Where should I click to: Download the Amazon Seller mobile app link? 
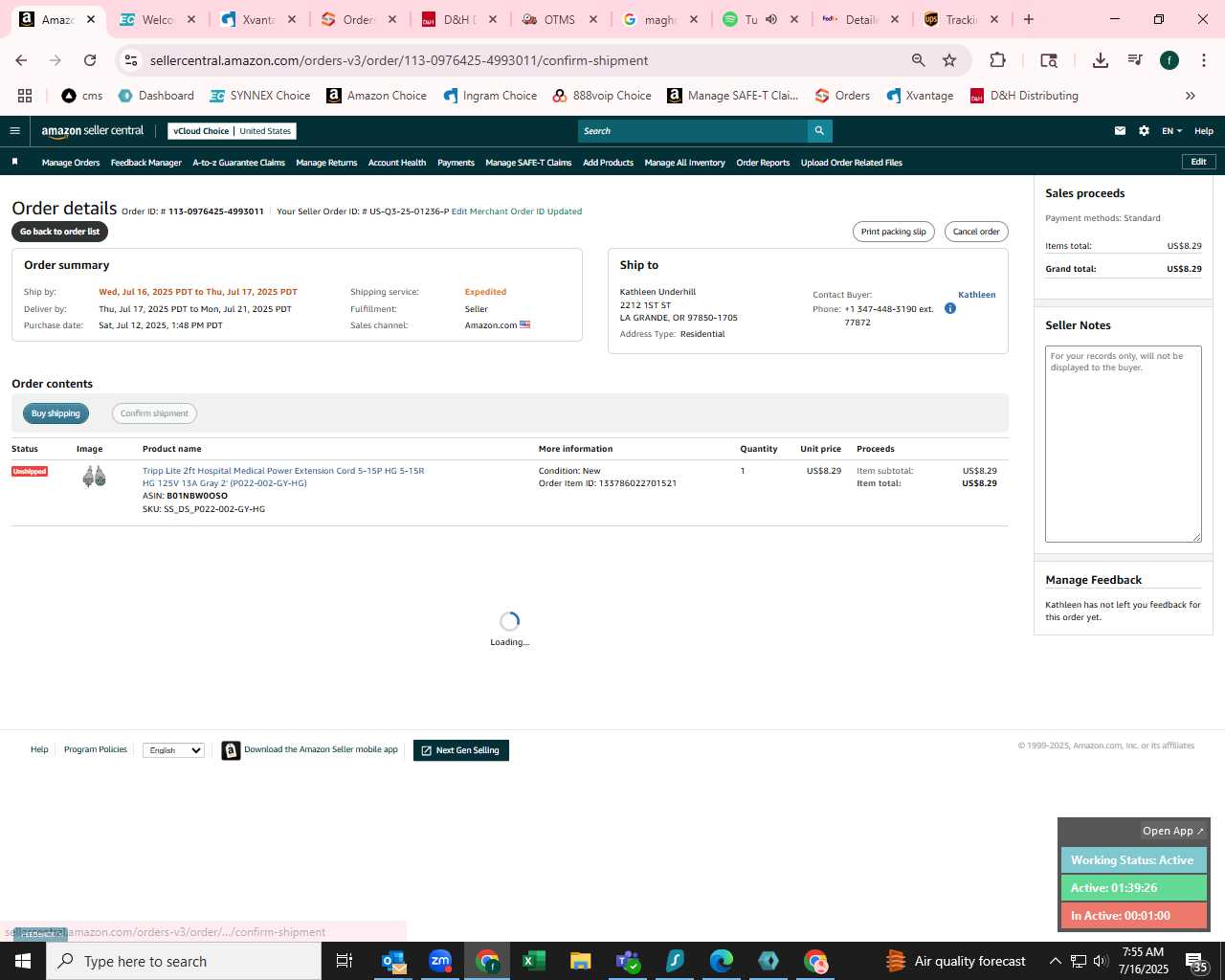(321, 749)
